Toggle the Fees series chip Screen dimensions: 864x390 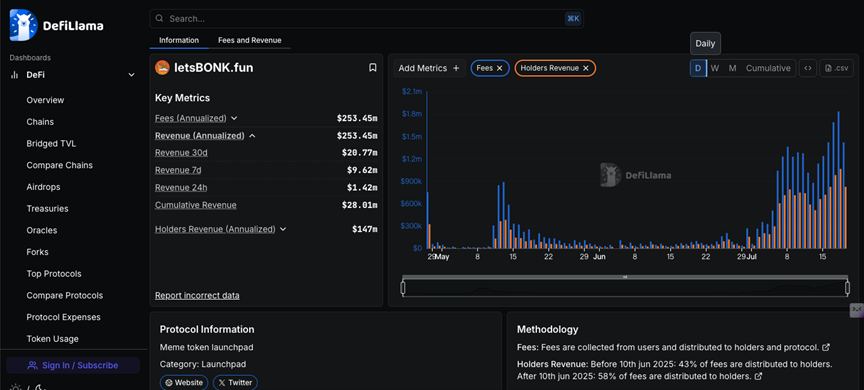(490, 68)
